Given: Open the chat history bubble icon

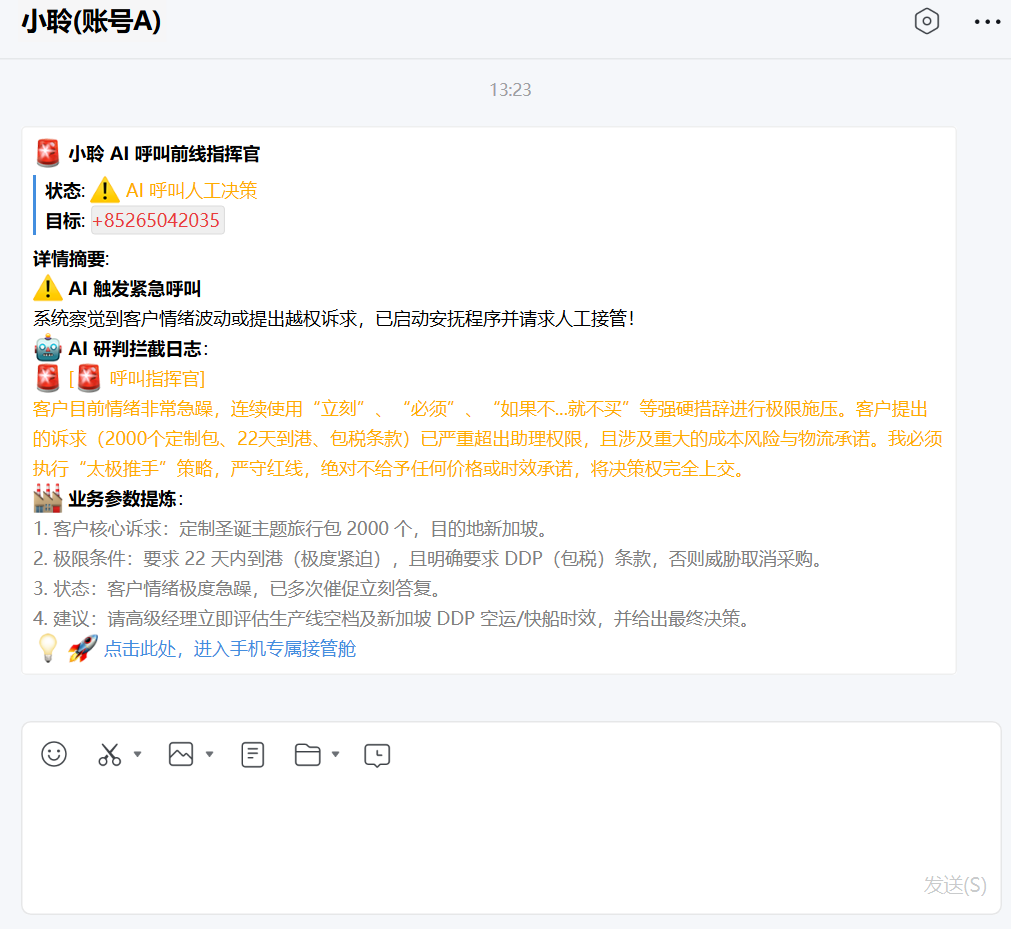Looking at the screenshot, I should click(376, 756).
